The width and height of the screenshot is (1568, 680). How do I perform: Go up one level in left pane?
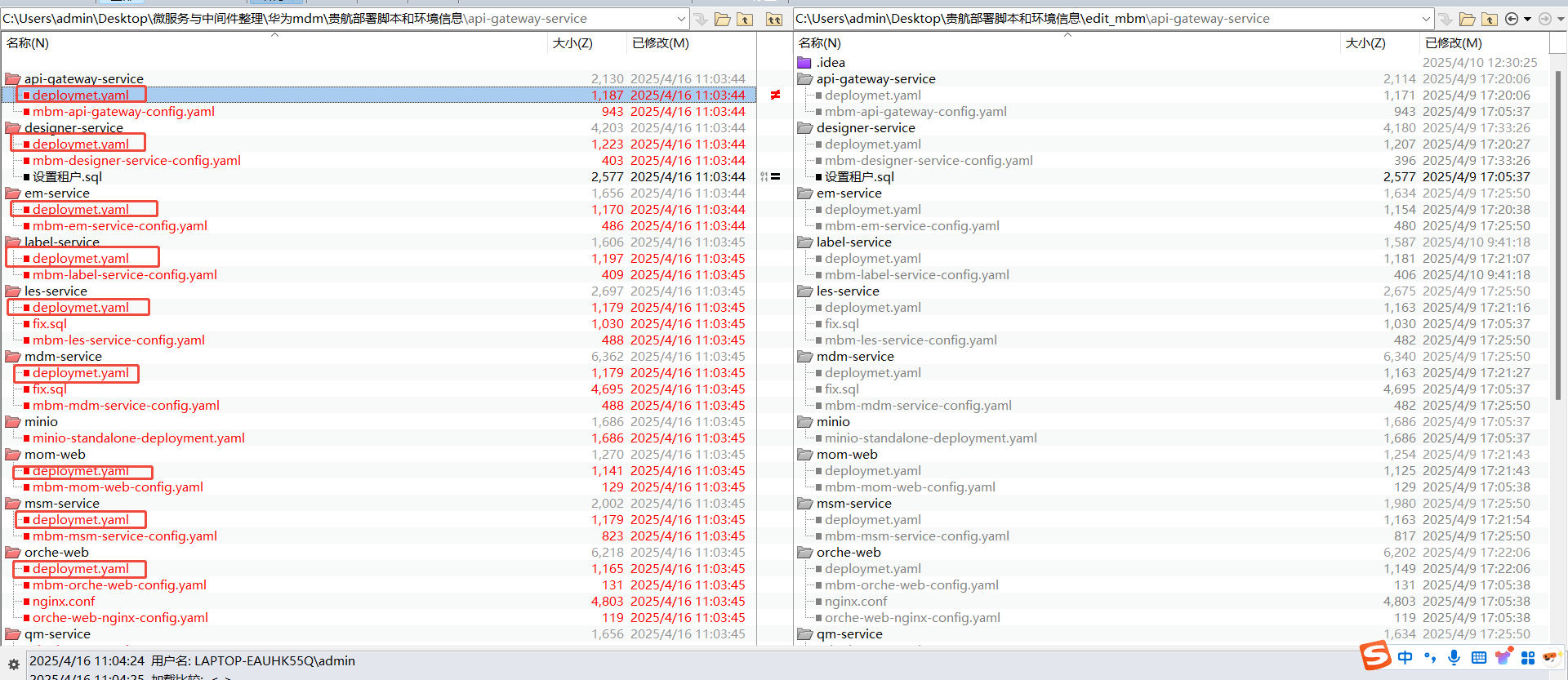[x=745, y=19]
